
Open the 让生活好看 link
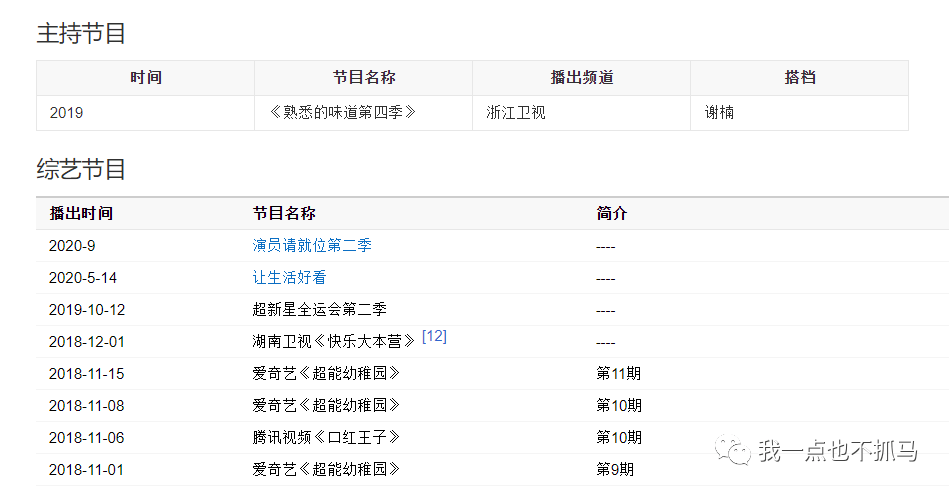[x=289, y=278]
